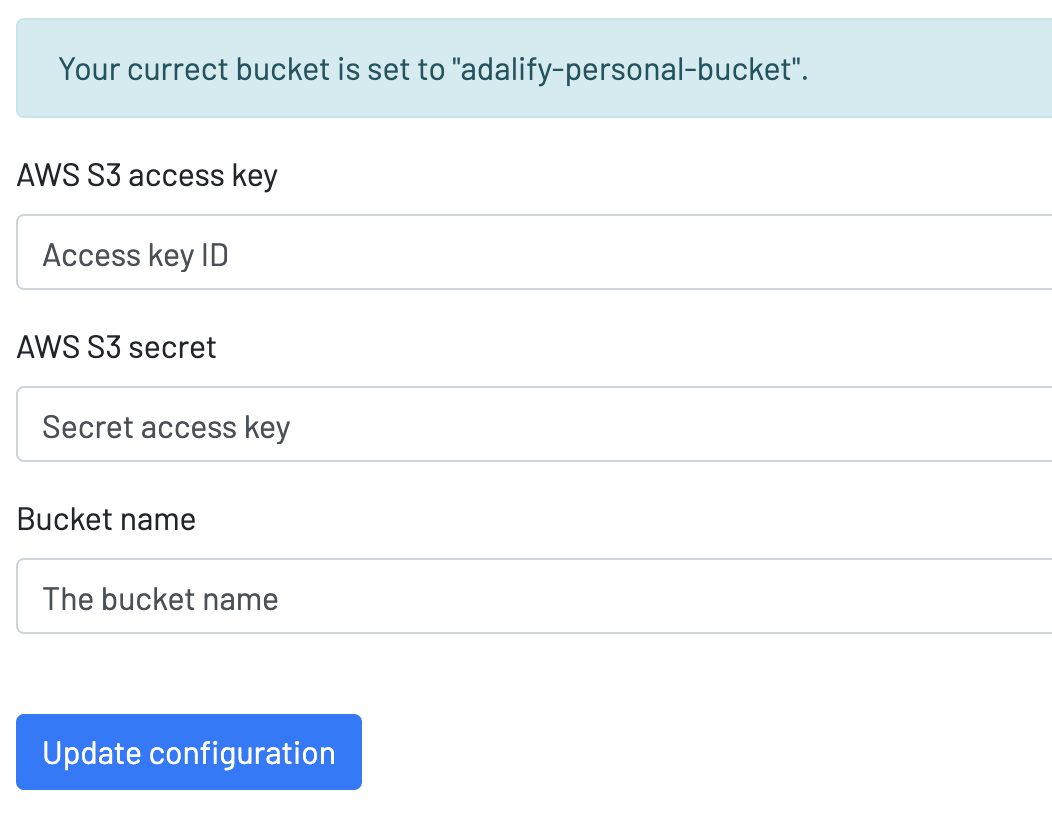
Task: Click the AWS S3 secret label
Action: click(x=116, y=347)
